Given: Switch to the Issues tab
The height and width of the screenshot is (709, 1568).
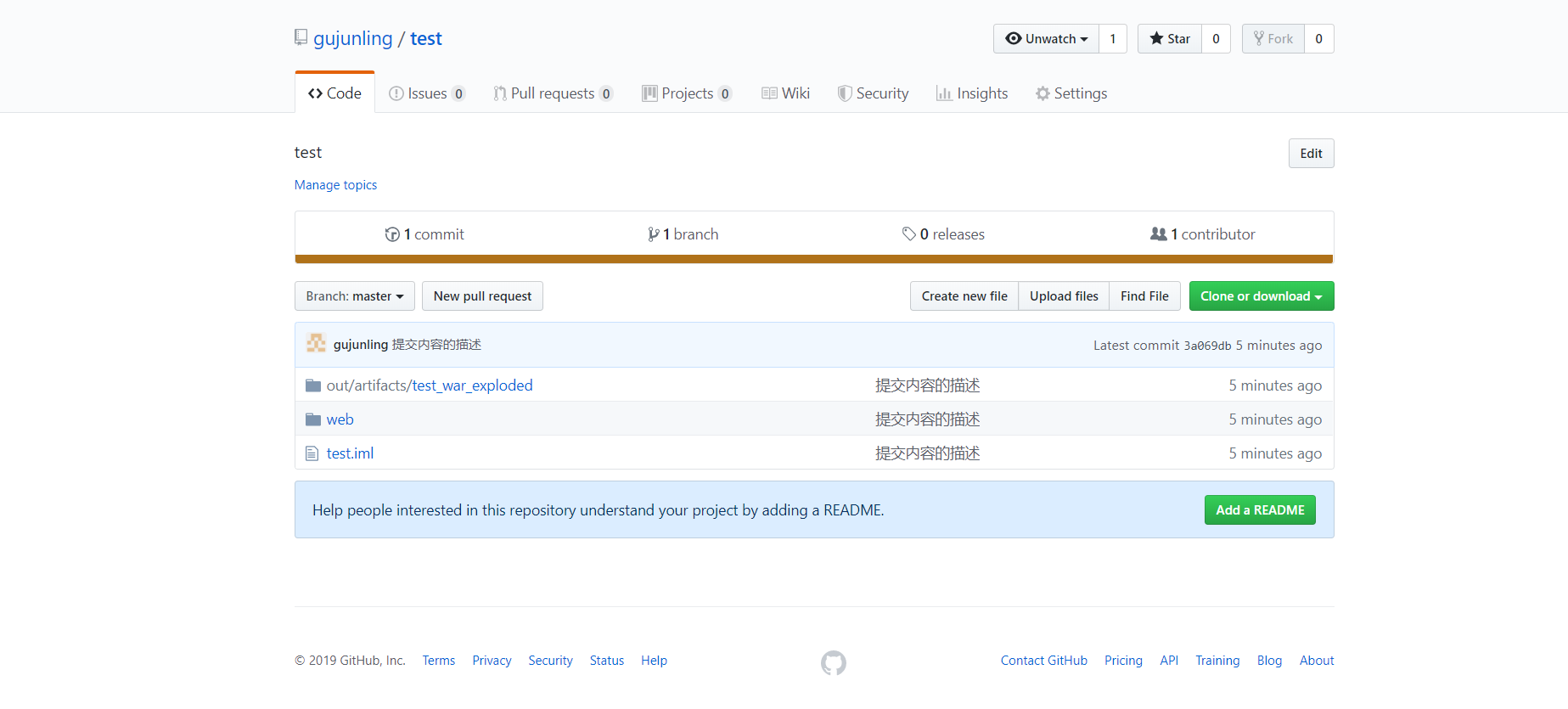Looking at the screenshot, I should tap(426, 93).
